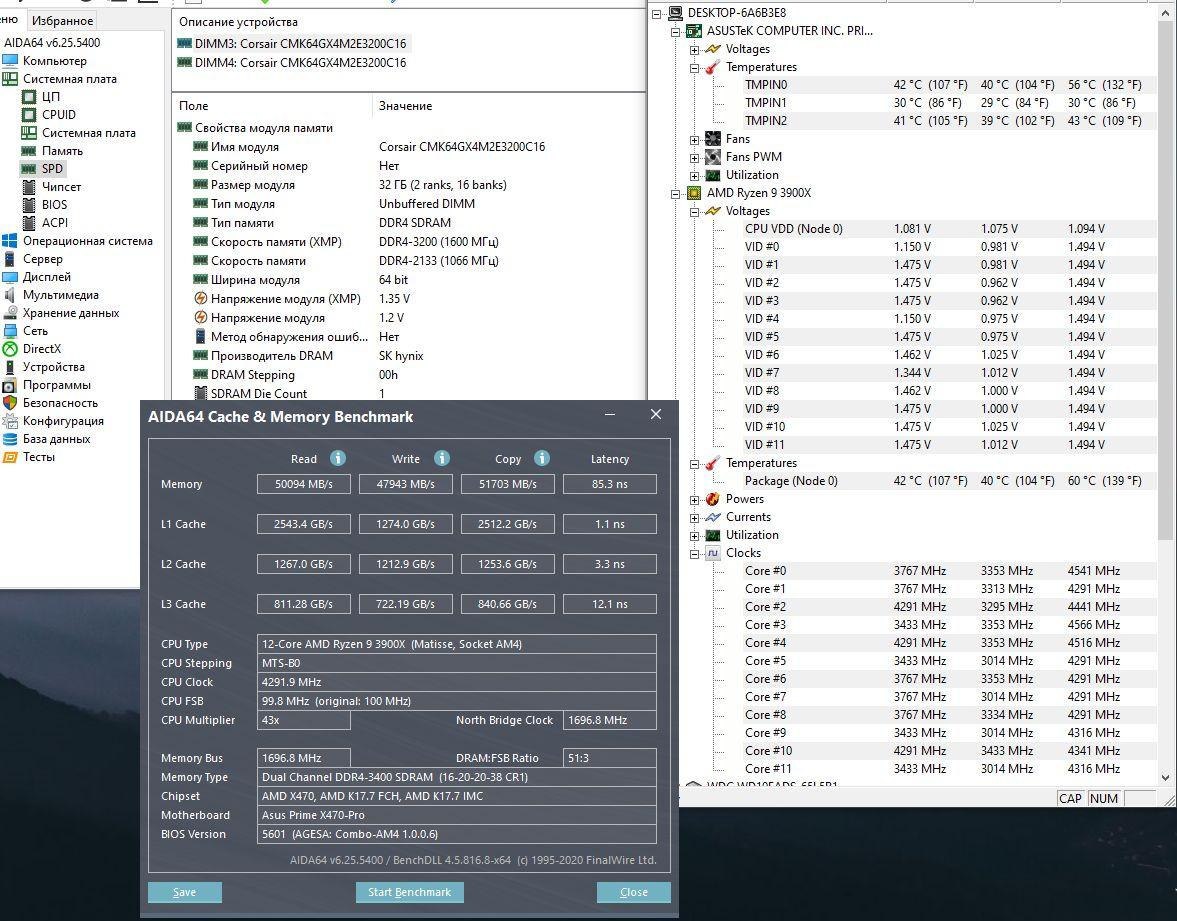This screenshot has width=1177, height=921.
Task: Click the L3 Cache Copy 840.66 GB/s field
Action: 507,603
